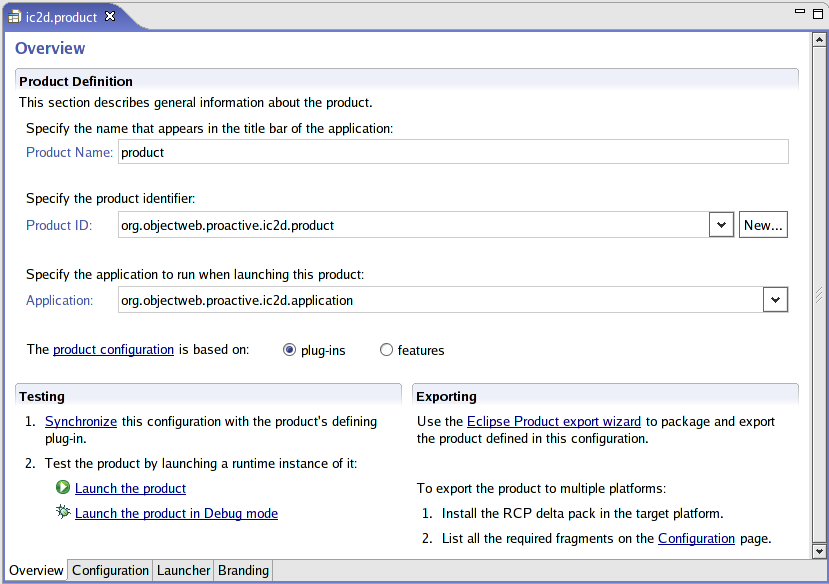829x584 pixels.
Task: Switch to the Configuration tab
Action: coord(110,570)
